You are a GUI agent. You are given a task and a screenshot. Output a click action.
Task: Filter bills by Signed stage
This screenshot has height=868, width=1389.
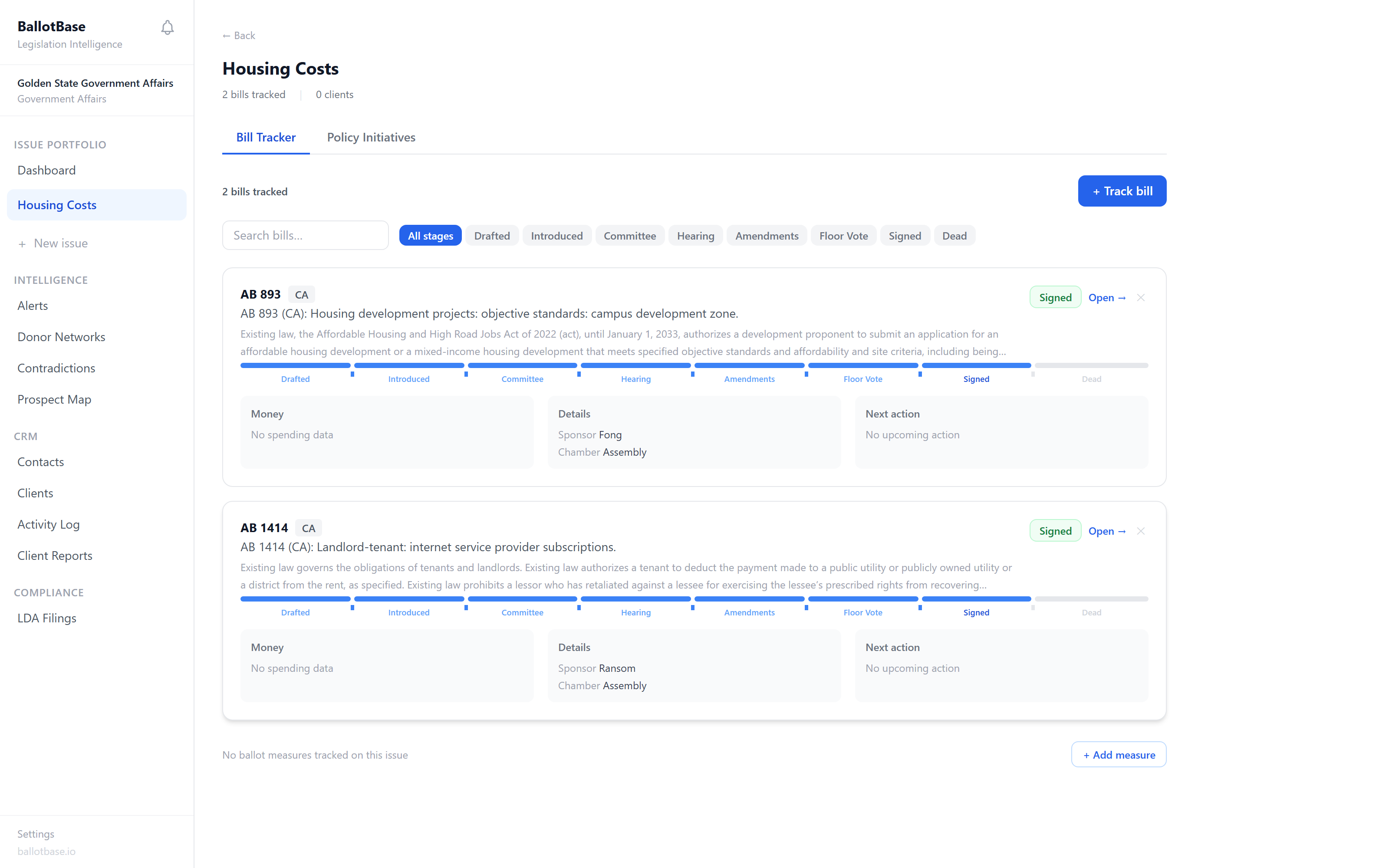pyautogui.click(x=905, y=236)
